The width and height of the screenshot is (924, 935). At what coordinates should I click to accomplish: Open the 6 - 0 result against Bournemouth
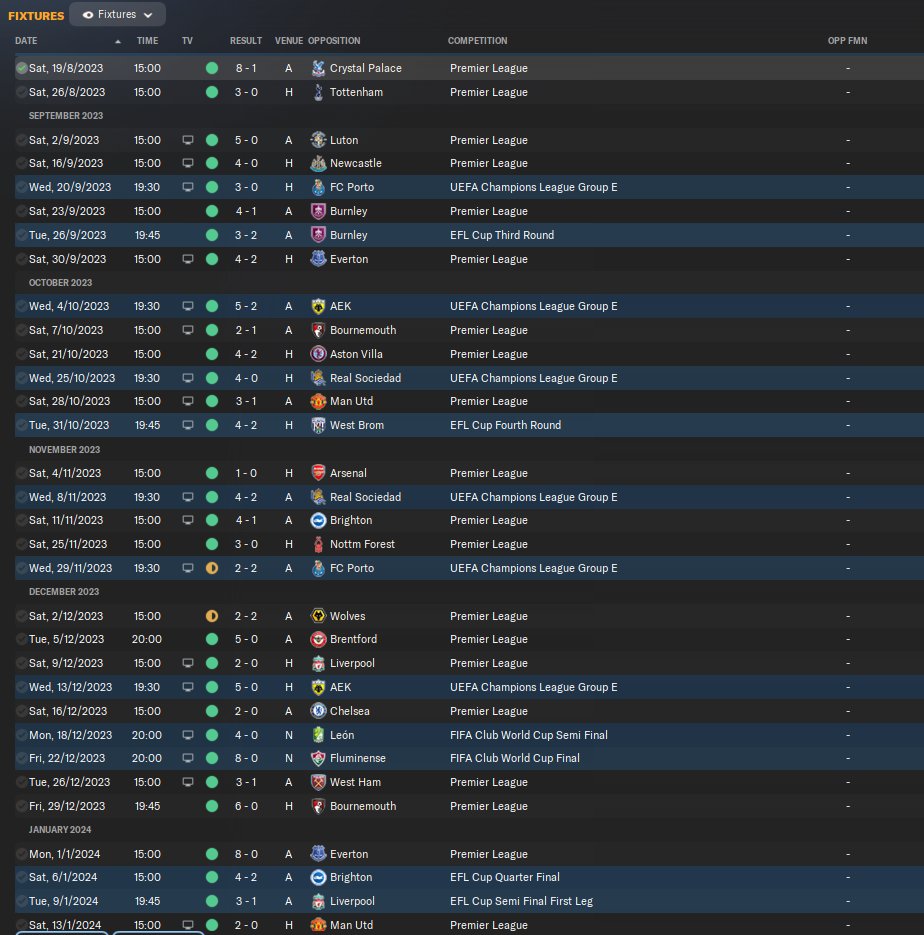246,806
